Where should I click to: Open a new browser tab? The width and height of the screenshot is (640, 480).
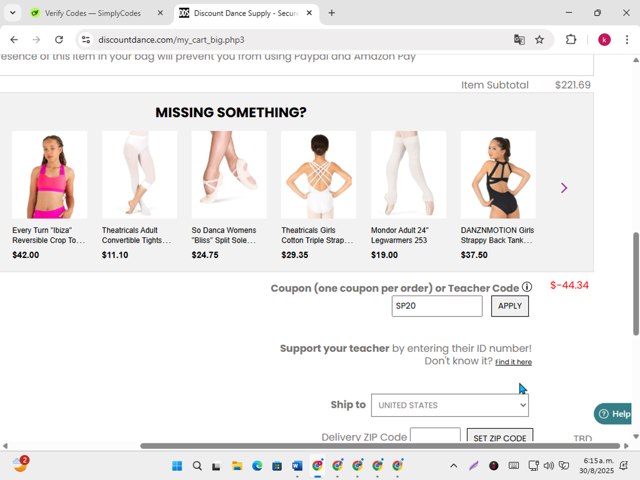tap(331, 13)
